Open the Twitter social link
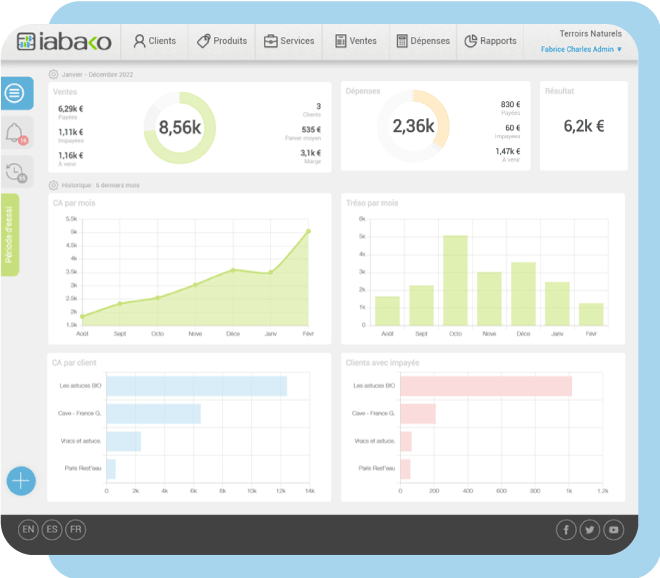660x578 pixels. tap(590, 530)
